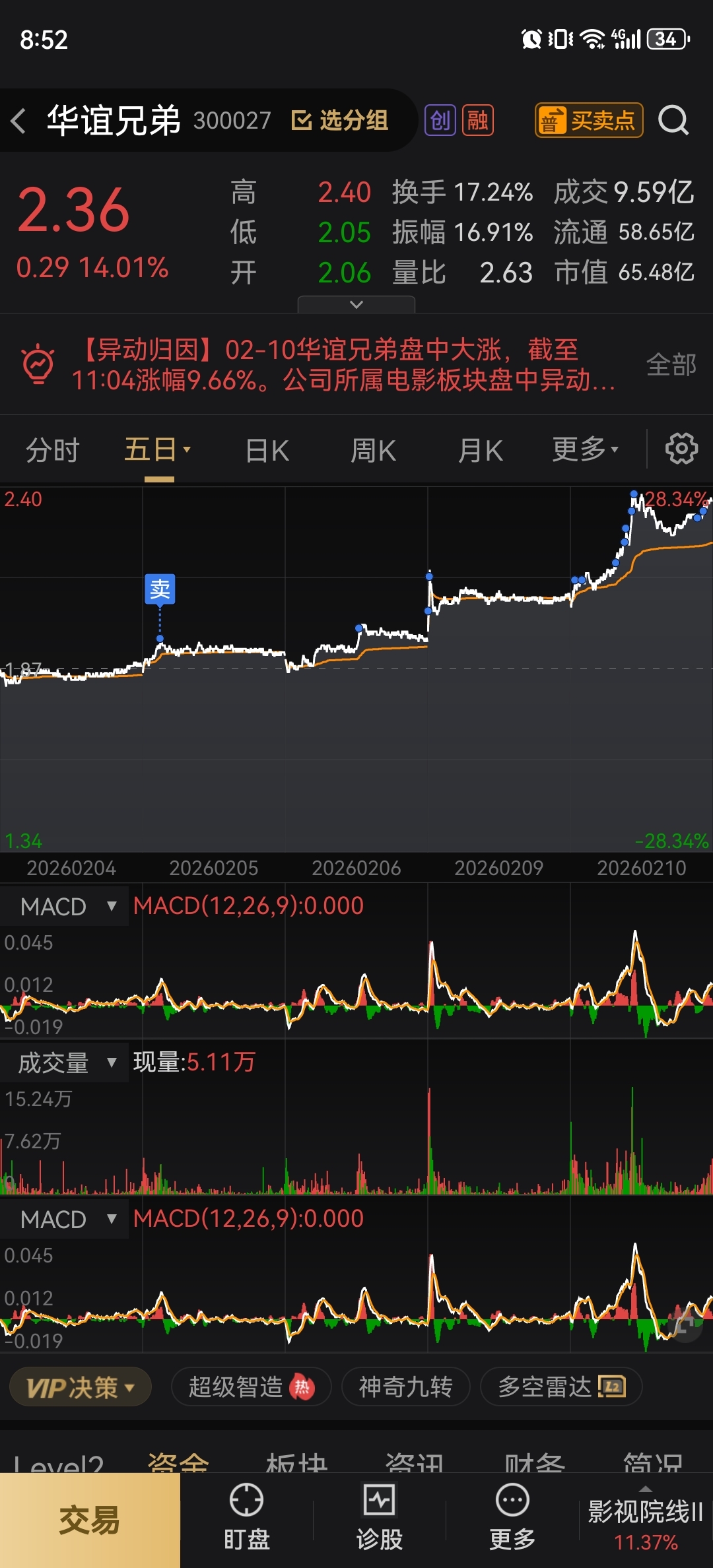Open 全部 anomaly attribution list

point(671,364)
